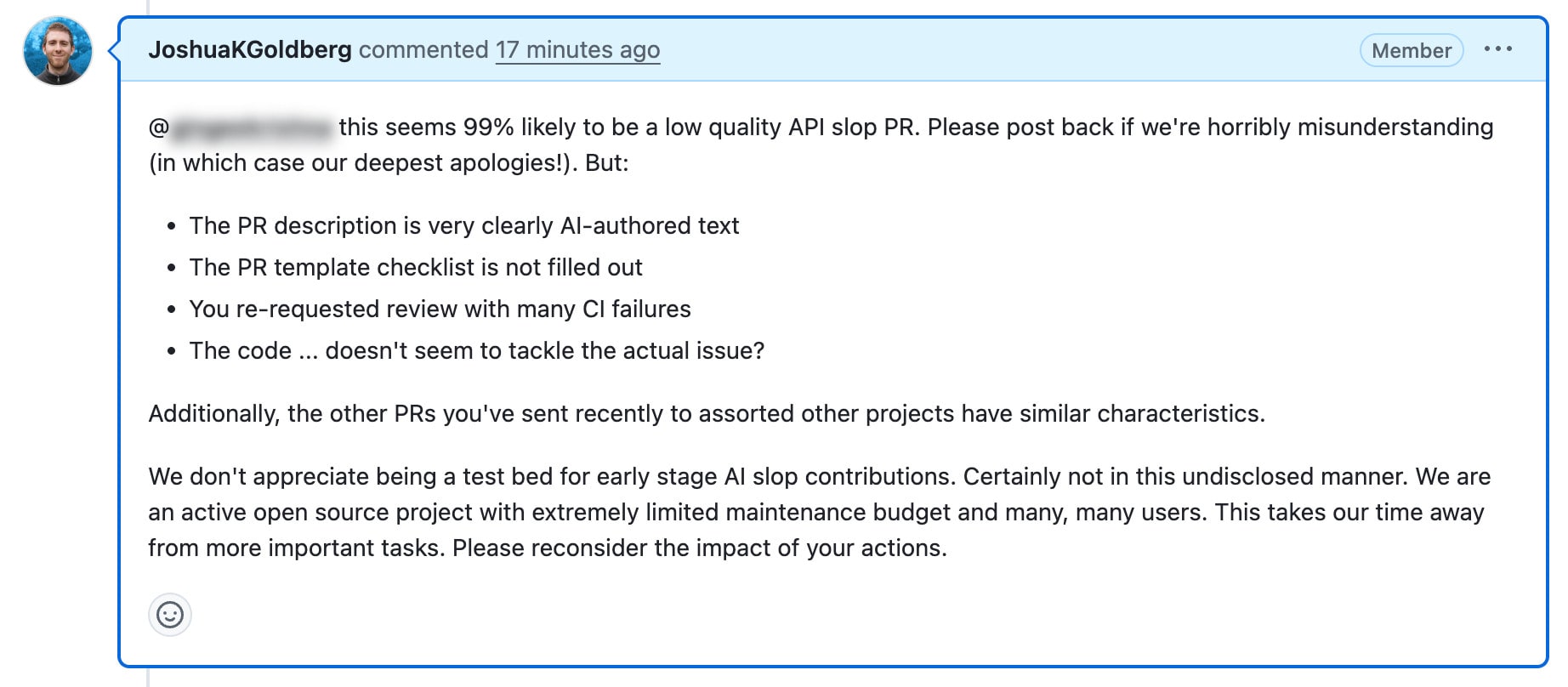This screenshot has height=687, width=1568.
Task: Visit JoshuaKGoldberg's profile
Action: 250,50
